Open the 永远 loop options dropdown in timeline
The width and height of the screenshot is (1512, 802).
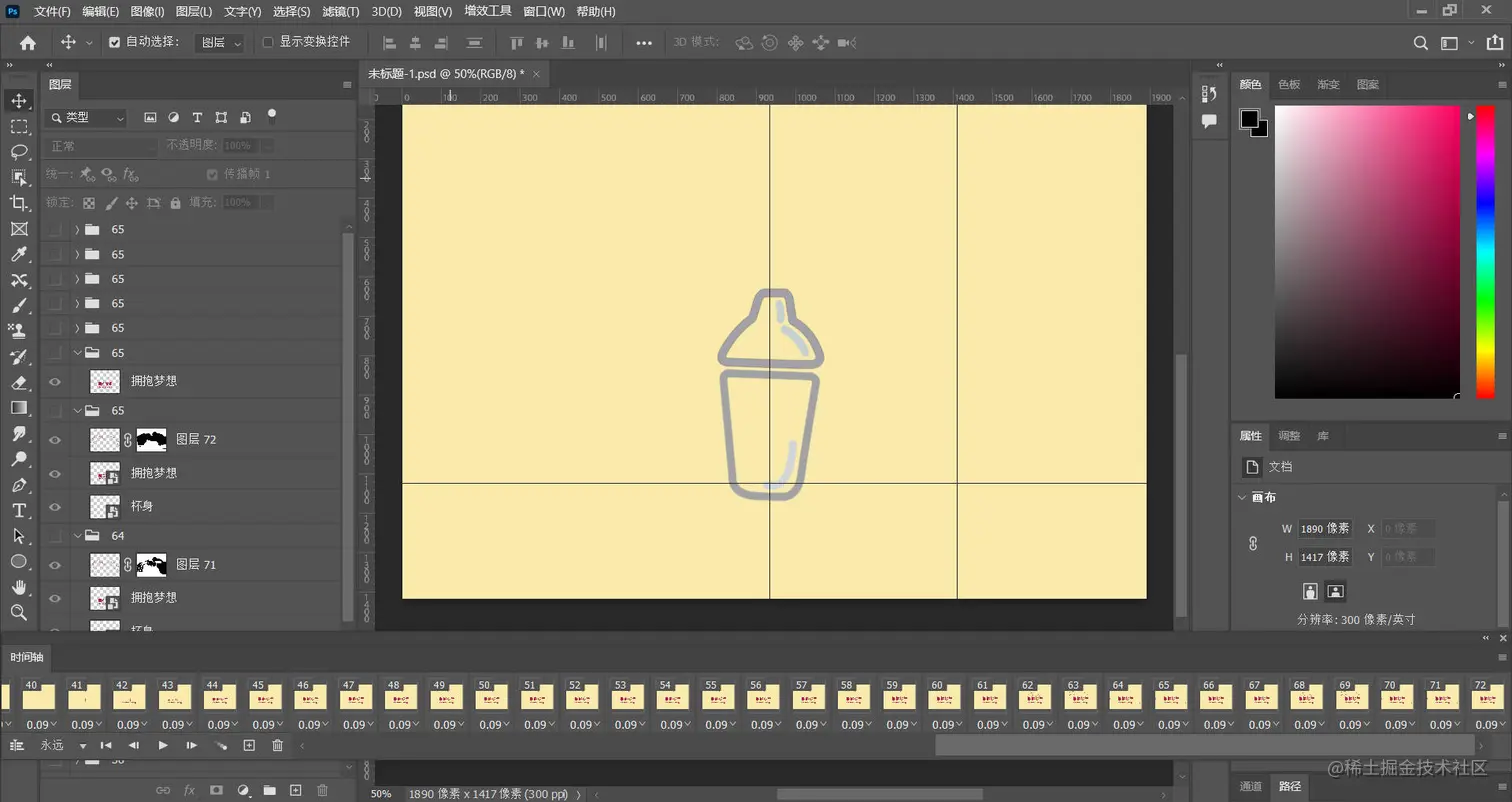(x=84, y=745)
